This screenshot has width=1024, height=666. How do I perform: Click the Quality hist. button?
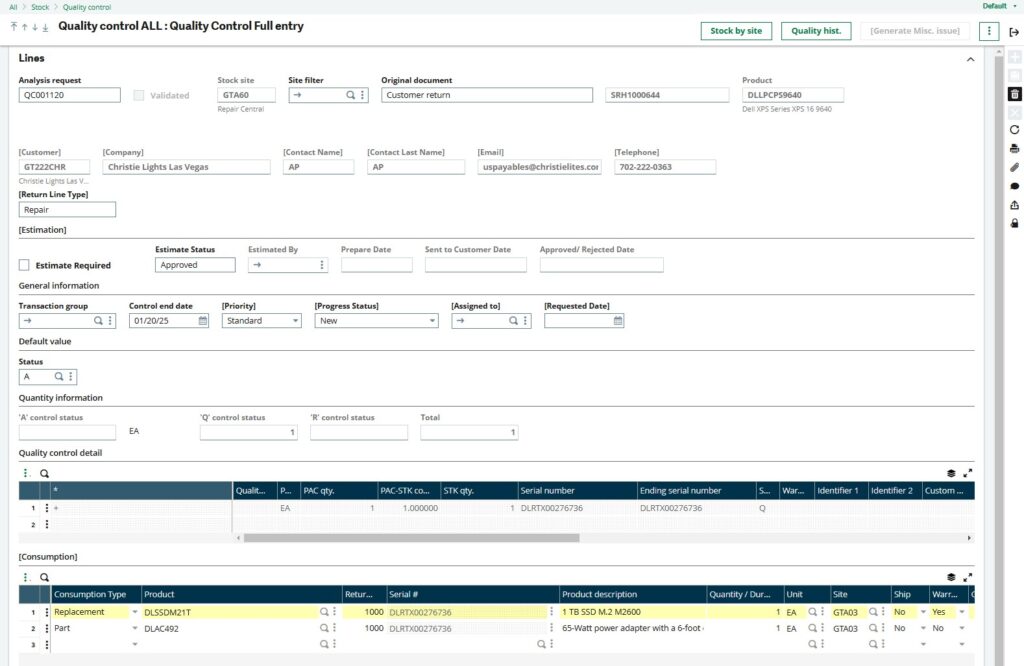coord(816,31)
